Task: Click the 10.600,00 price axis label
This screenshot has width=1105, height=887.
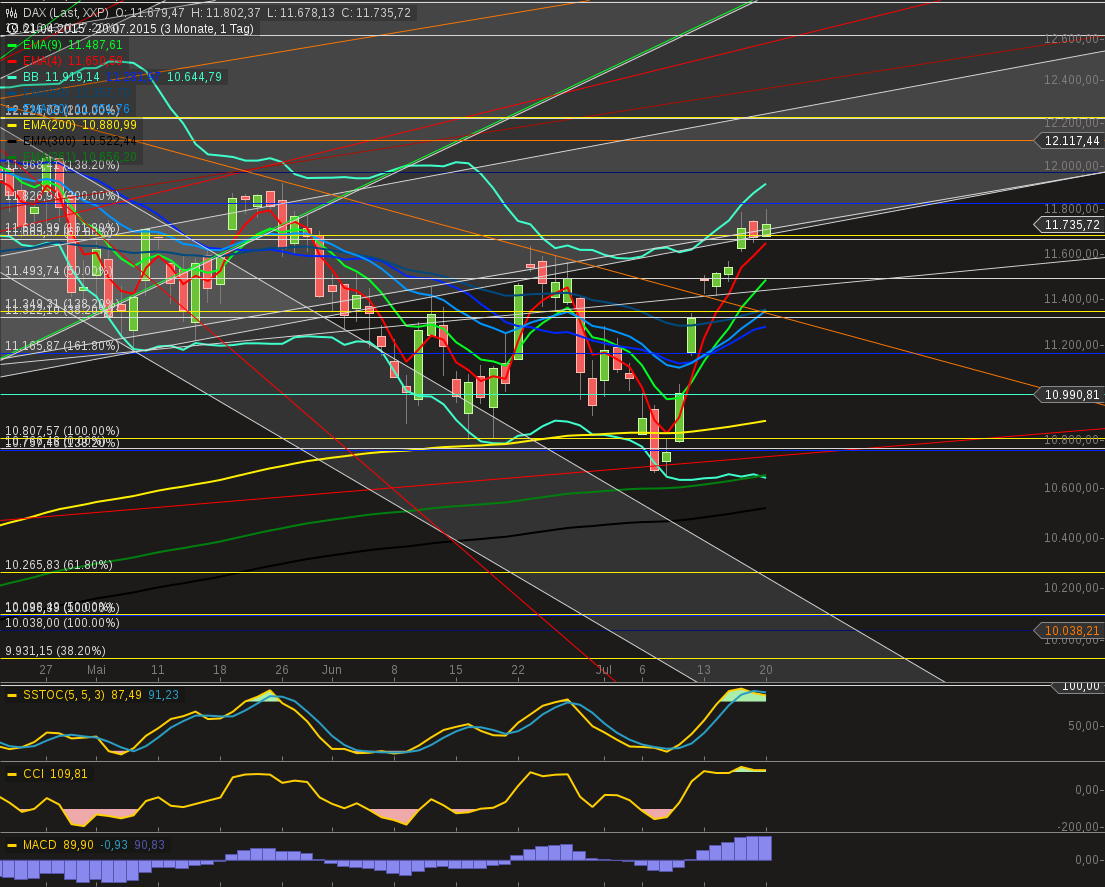Action: click(1073, 488)
